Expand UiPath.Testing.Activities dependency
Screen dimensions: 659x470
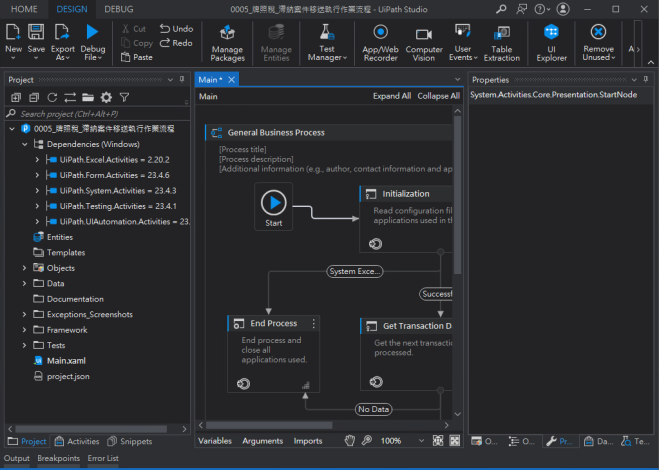[x=37, y=206]
